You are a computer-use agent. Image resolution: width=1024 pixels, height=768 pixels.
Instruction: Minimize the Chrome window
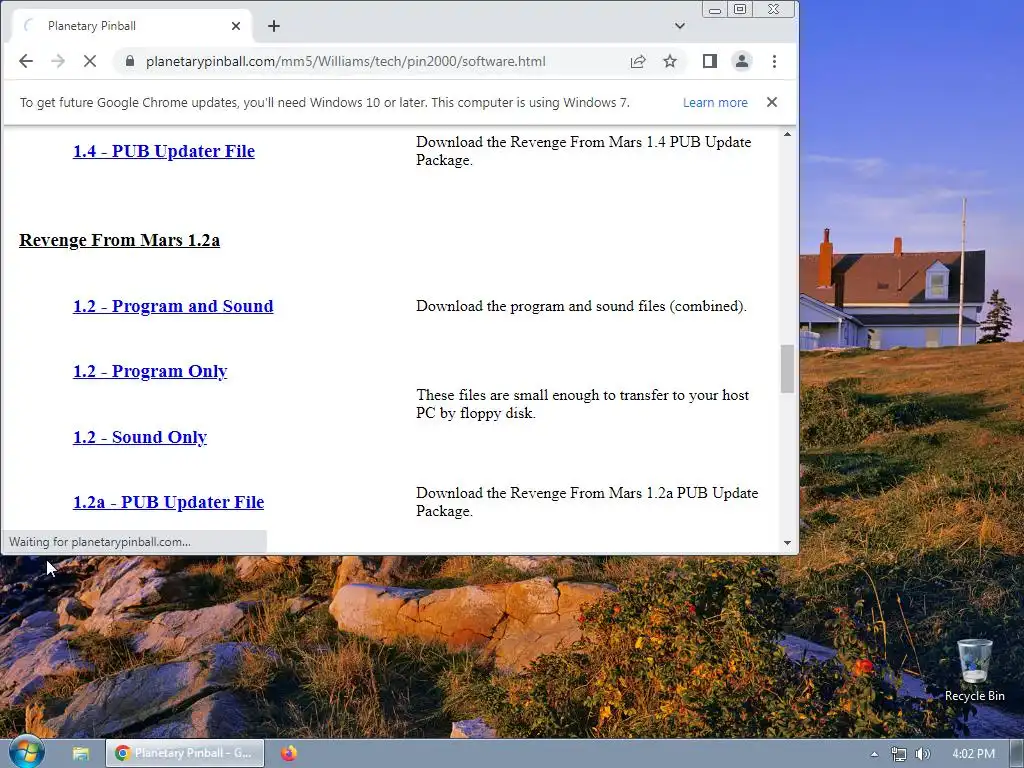(x=715, y=10)
